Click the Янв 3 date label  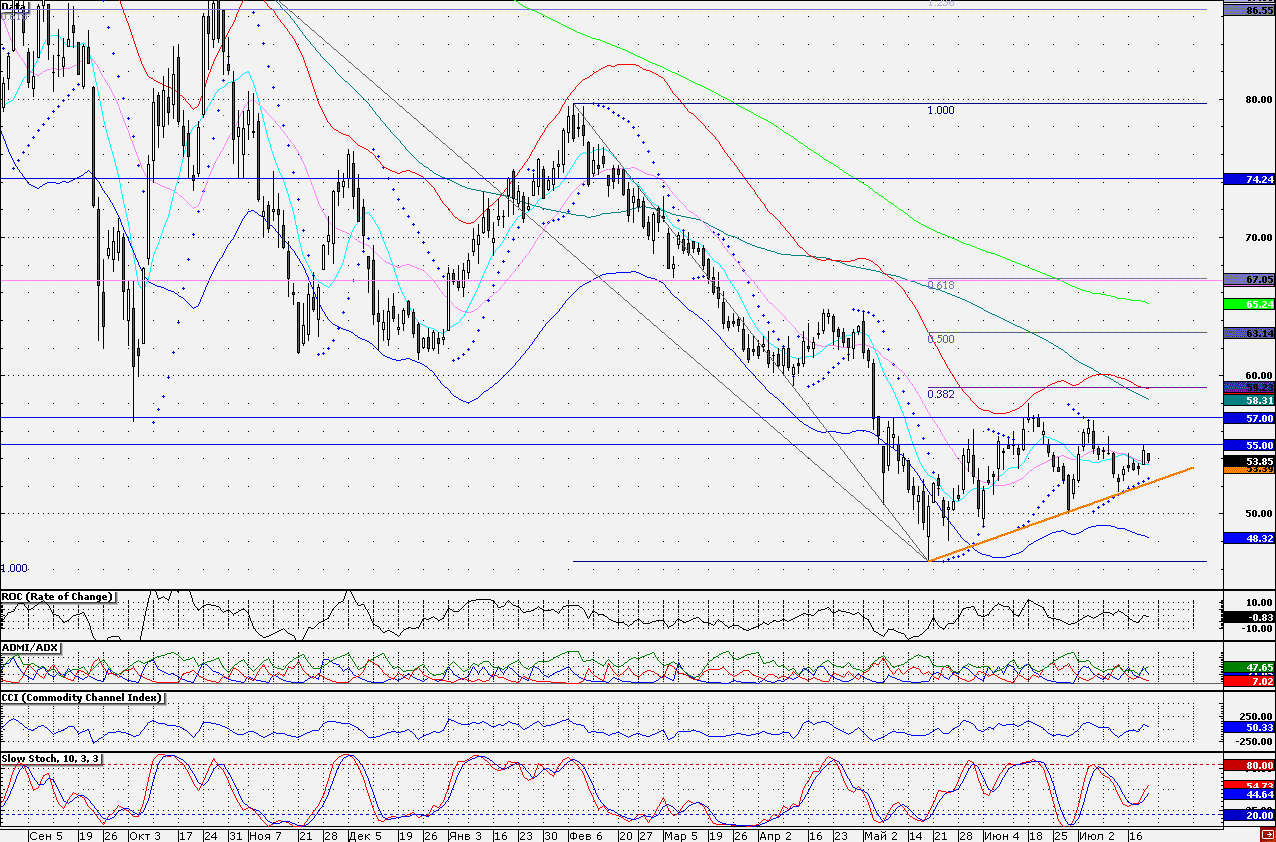pyautogui.click(x=465, y=835)
